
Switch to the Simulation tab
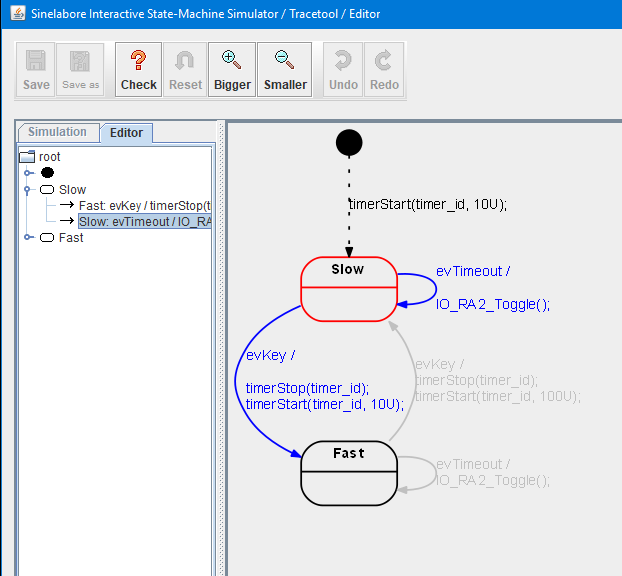(x=57, y=132)
